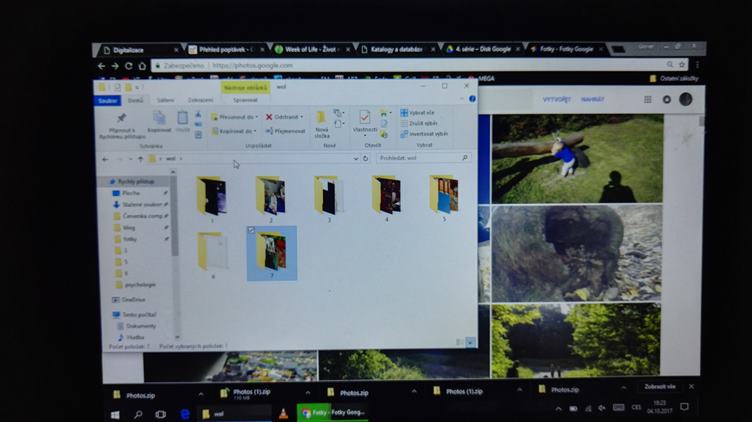This screenshot has height=422, width=752.
Task: Open the Action Center notifications icon
Action: click(x=684, y=407)
